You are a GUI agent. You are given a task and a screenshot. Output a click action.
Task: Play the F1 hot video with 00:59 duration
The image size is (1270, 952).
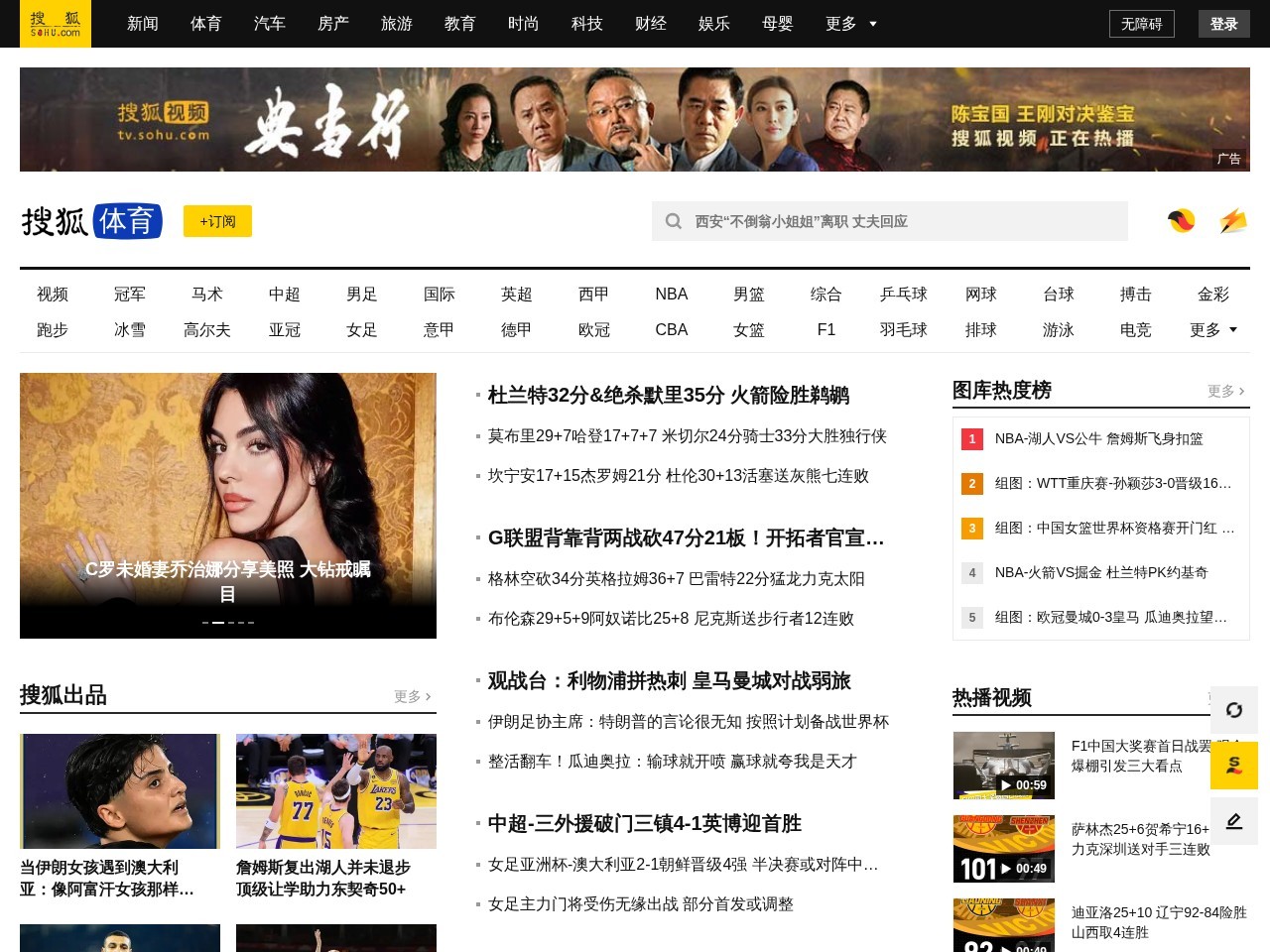click(x=1004, y=765)
